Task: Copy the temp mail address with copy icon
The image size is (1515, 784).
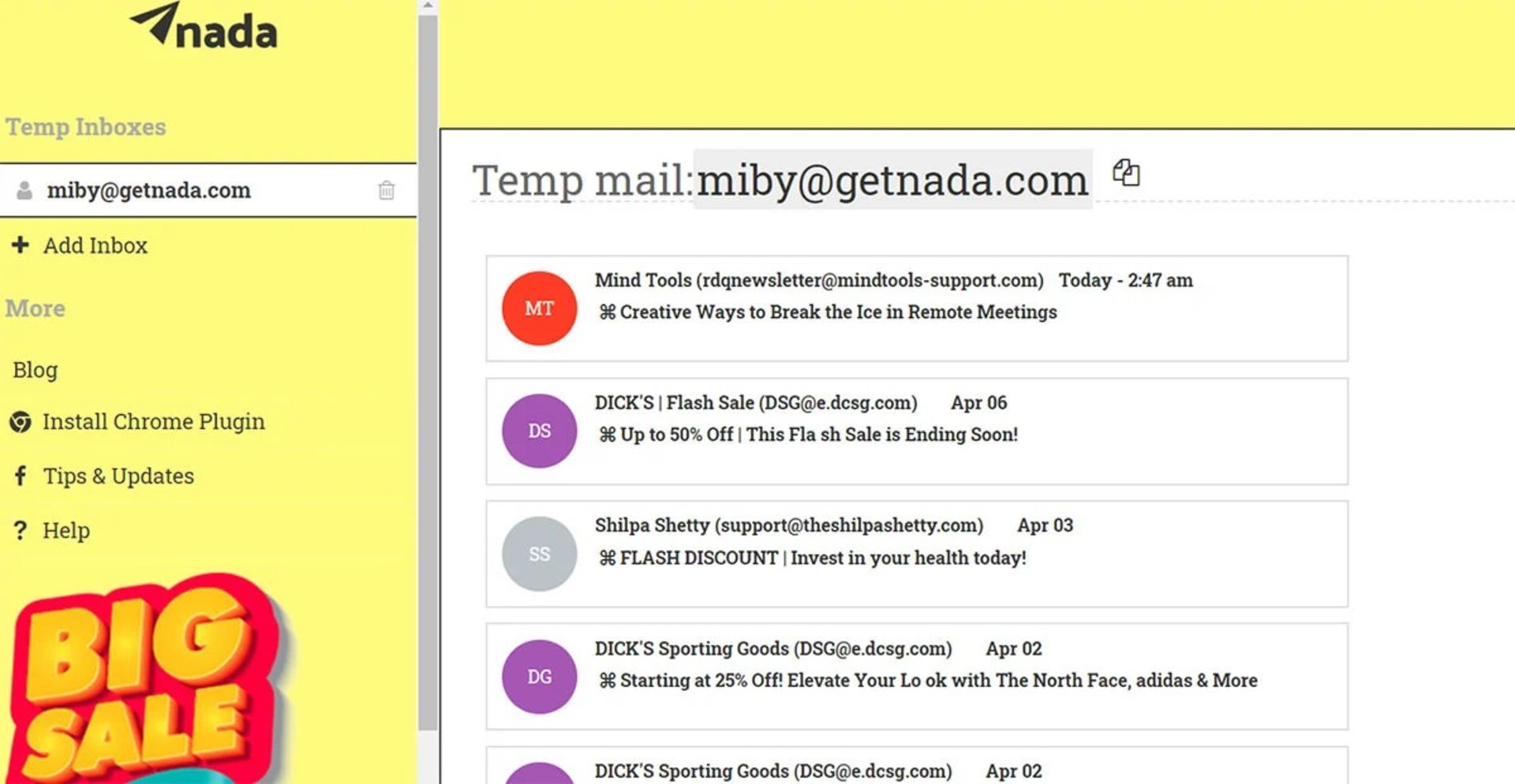Action: click(x=1126, y=172)
